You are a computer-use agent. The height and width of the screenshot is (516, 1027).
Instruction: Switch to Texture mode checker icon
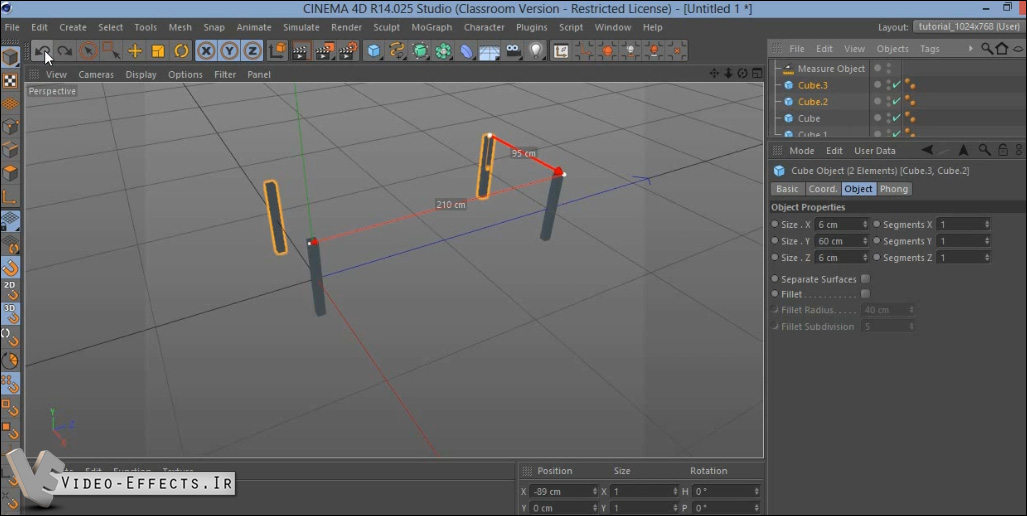pyautogui.click(x=10, y=81)
